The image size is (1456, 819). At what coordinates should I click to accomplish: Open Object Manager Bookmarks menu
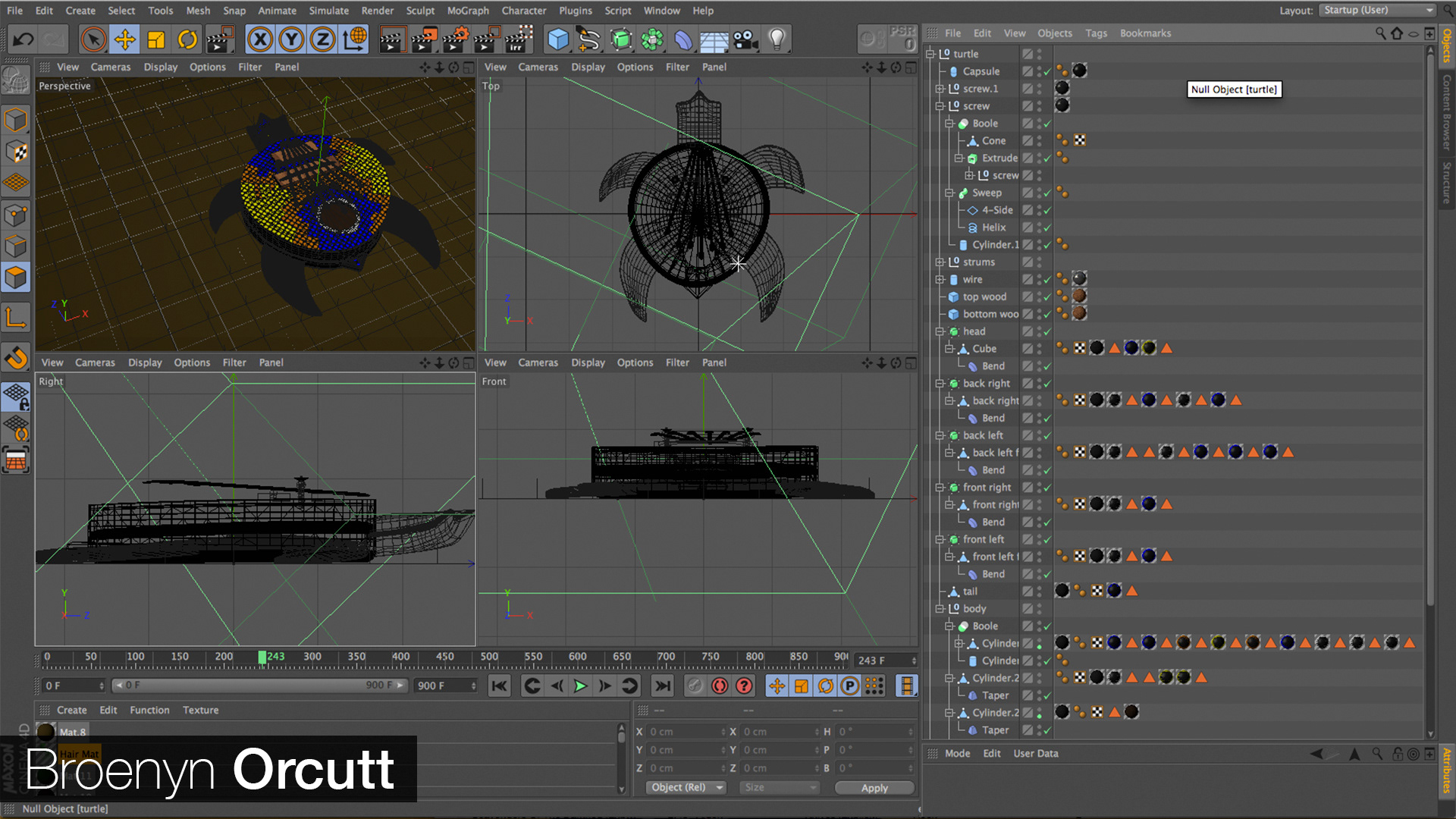point(1145,33)
